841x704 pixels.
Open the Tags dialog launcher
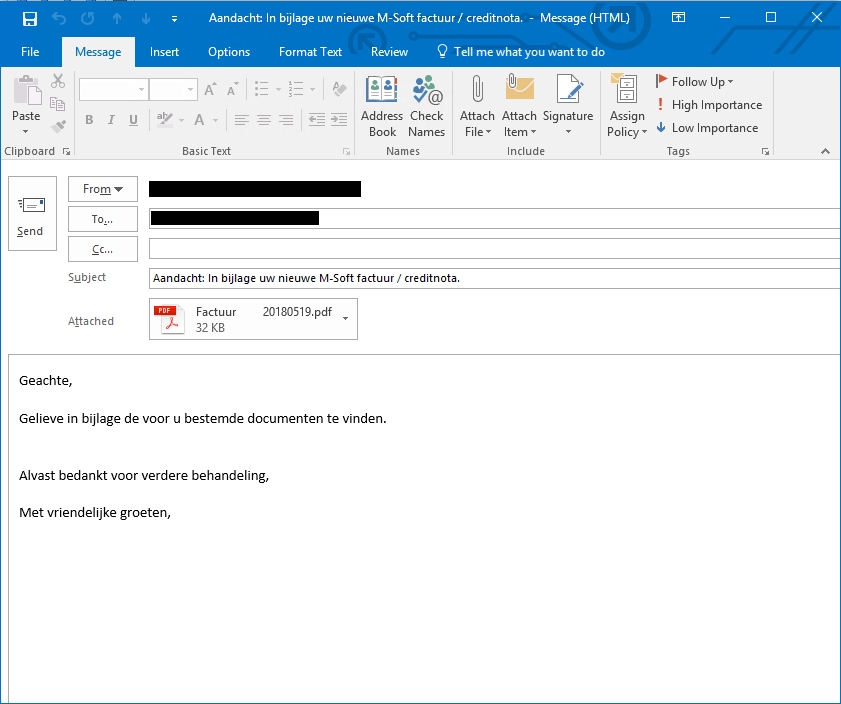click(x=765, y=152)
